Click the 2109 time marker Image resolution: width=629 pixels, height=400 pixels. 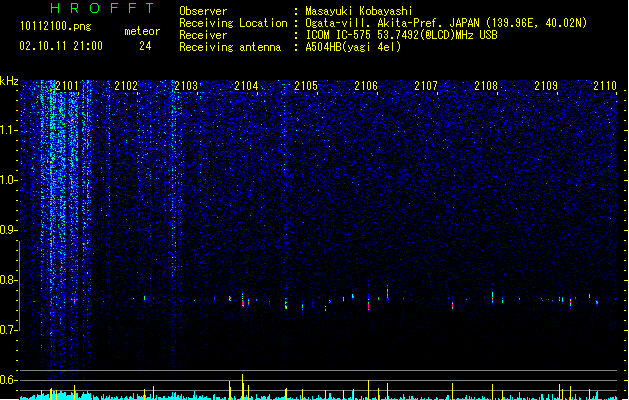pos(546,86)
